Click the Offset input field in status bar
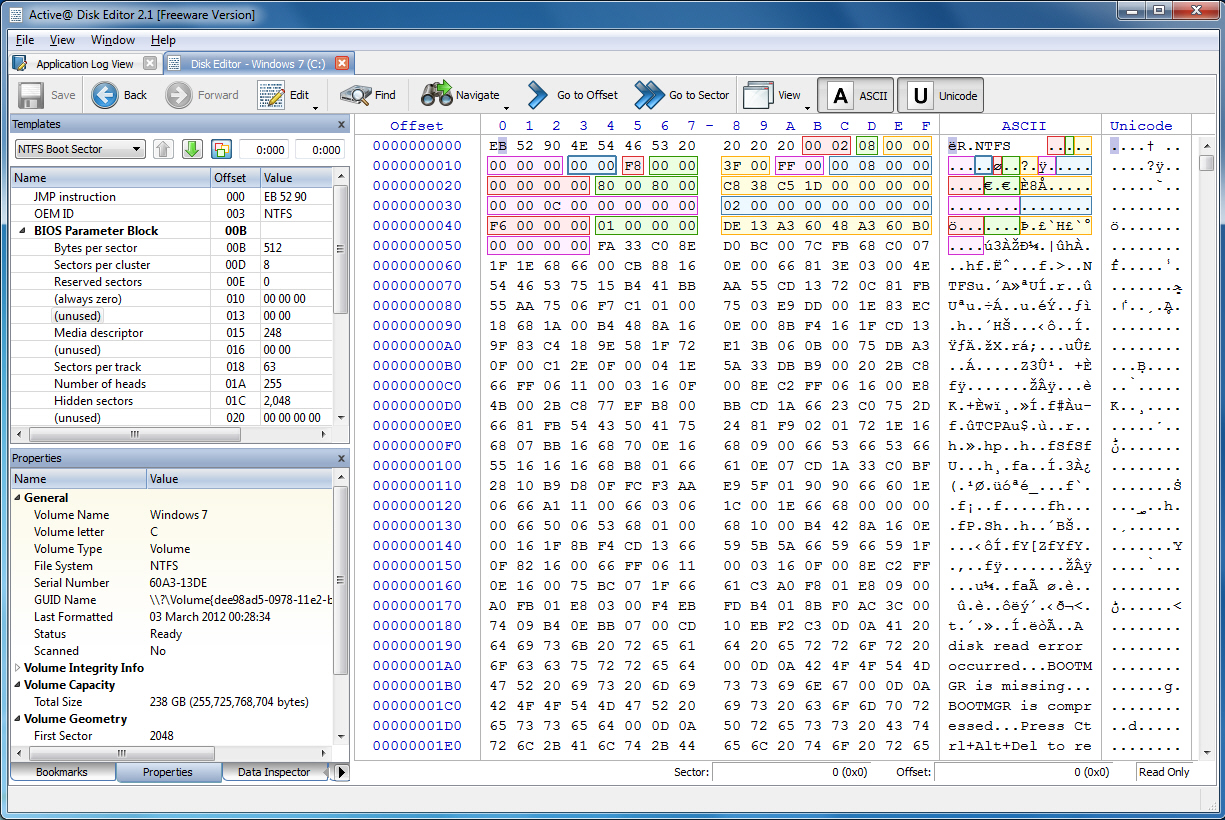1225x820 pixels. coord(1022,772)
